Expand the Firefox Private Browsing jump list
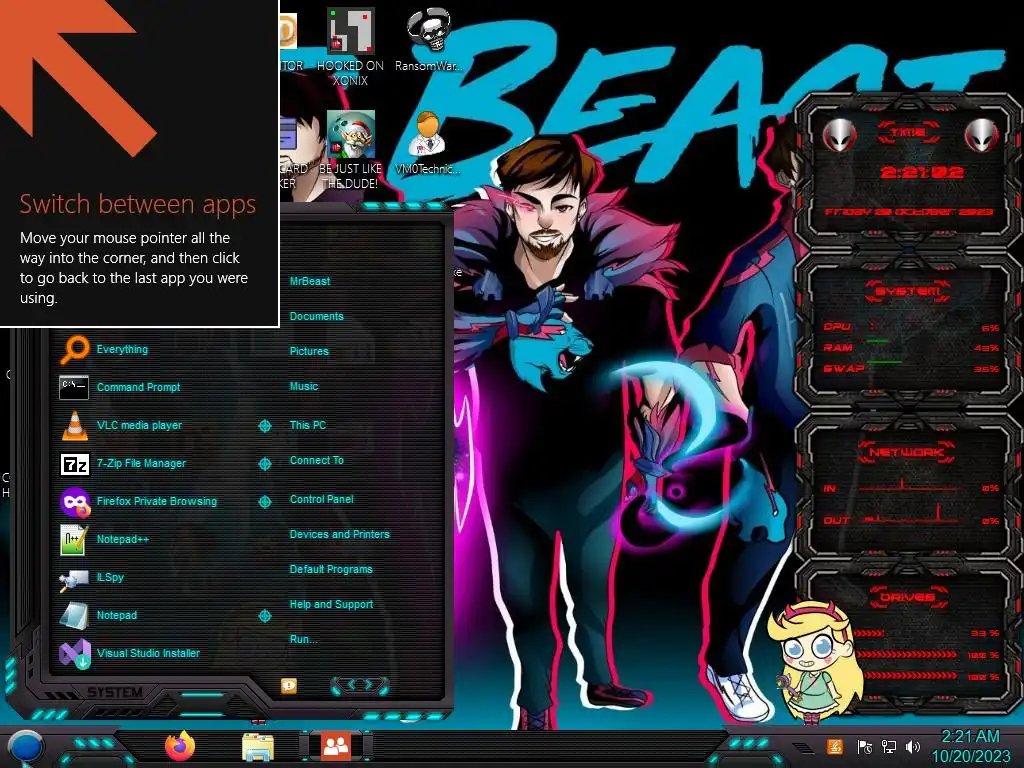Viewport: 1024px width, 768px height. pos(264,502)
